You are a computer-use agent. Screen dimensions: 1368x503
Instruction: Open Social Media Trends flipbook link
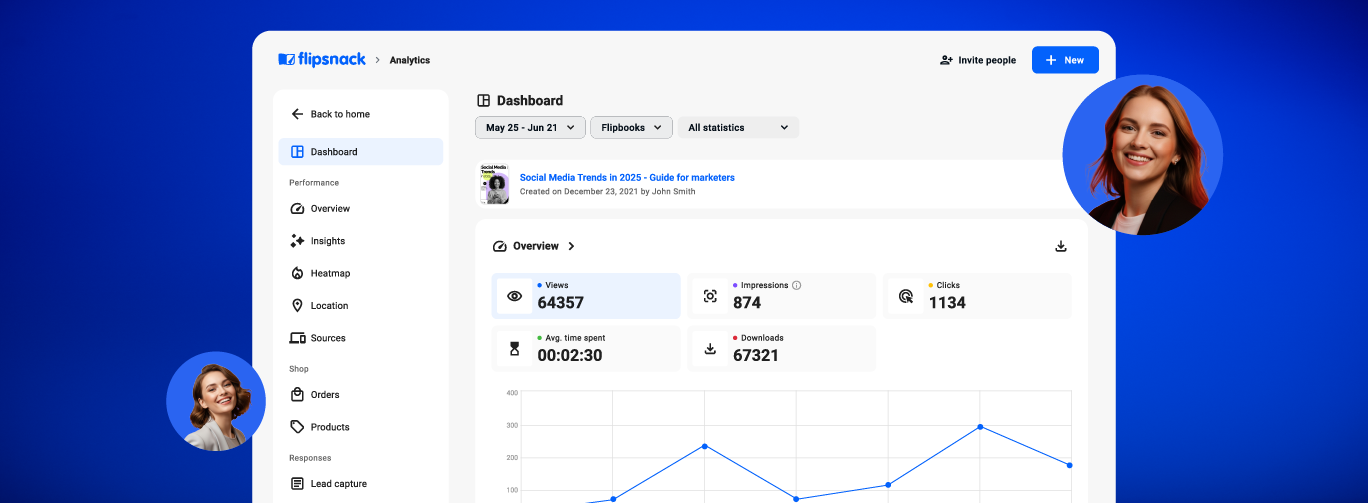tap(627, 177)
